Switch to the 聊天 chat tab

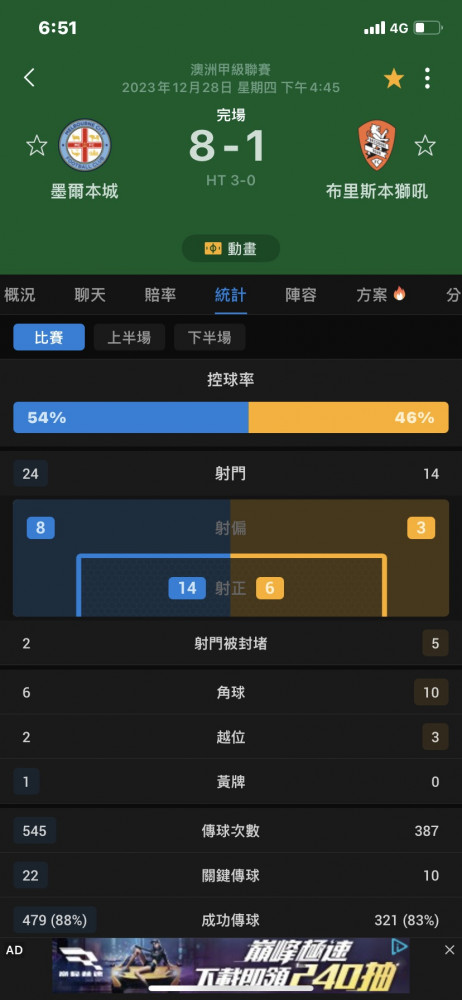(x=90, y=295)
